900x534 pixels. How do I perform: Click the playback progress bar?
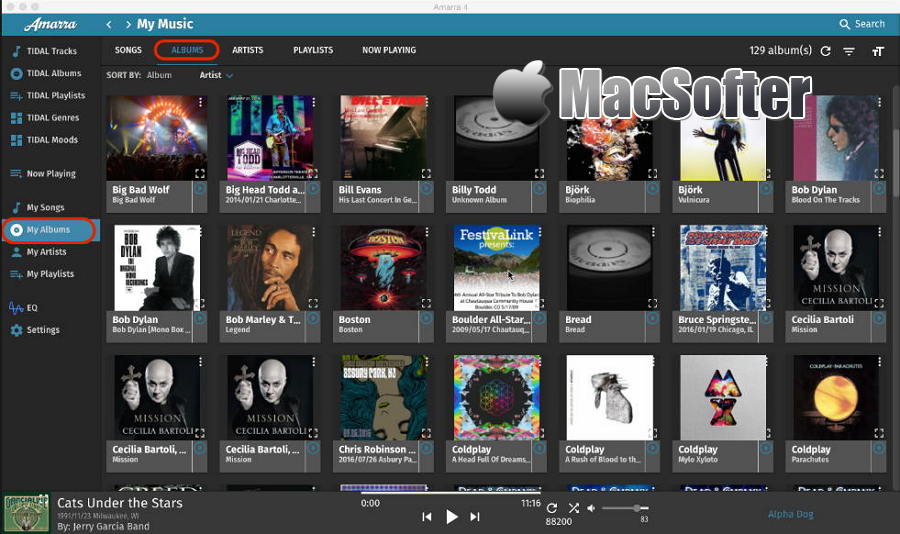(x=451, y=493)
